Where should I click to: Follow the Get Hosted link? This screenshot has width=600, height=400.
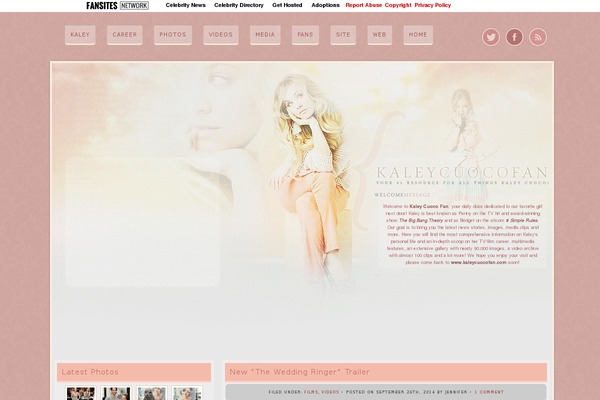point(287,5)
